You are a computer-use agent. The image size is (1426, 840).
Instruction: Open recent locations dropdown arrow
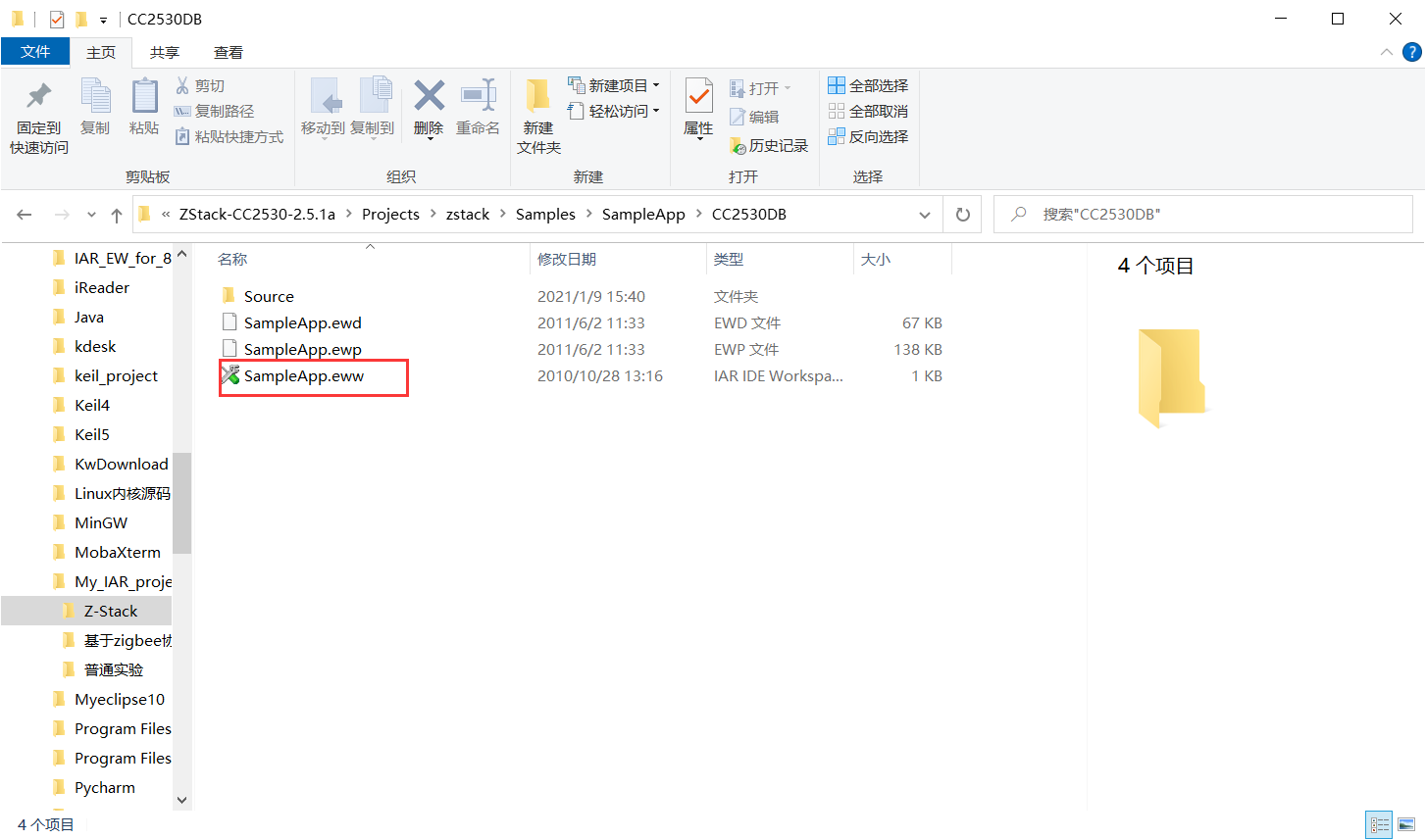click(x=91, y=215)
